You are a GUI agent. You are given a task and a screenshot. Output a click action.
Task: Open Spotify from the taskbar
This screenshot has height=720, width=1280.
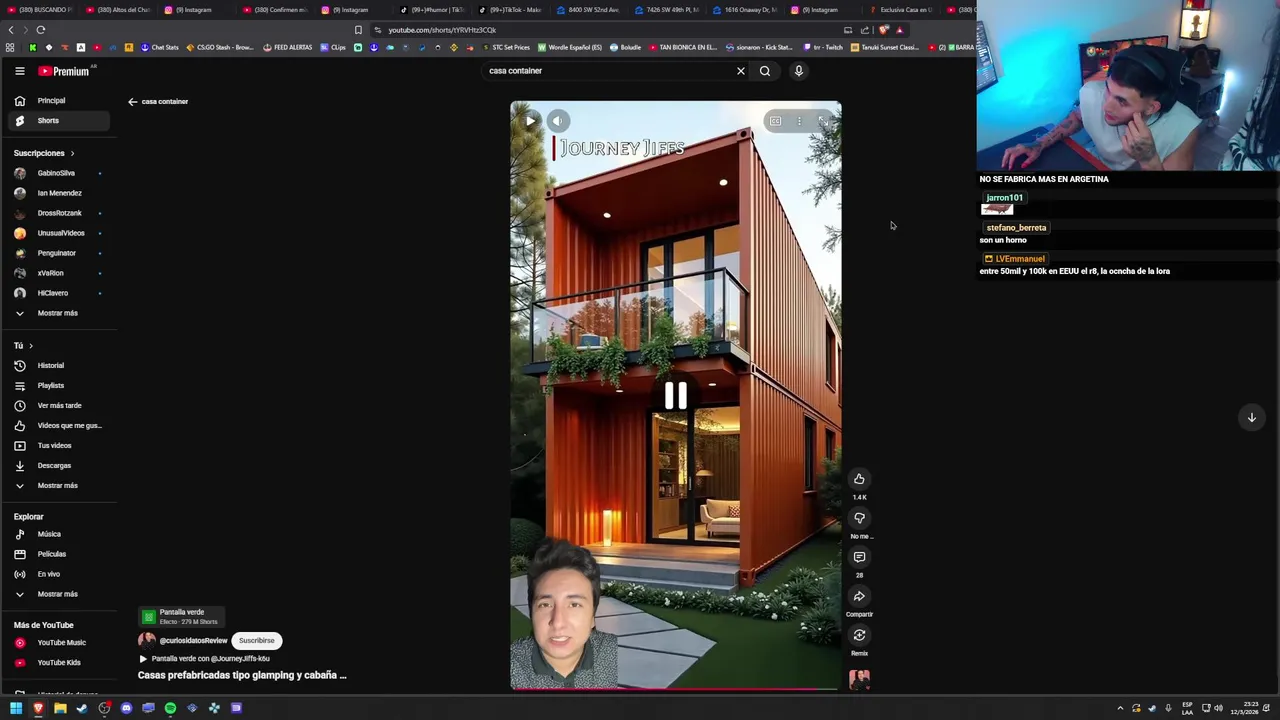(170, 708)
